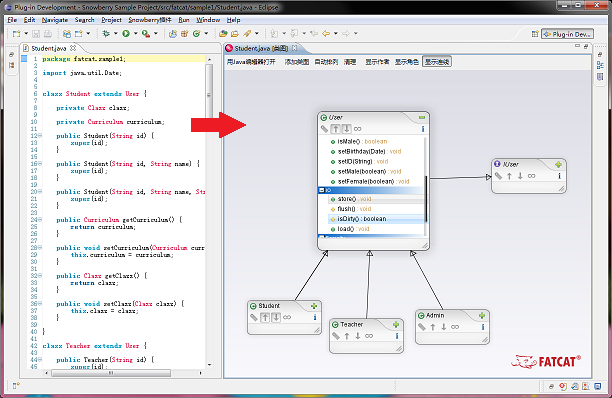Select the Plug-in Dev perspective button
The image size is (612, 398).
pyautogui.click(x=568, y=34)
